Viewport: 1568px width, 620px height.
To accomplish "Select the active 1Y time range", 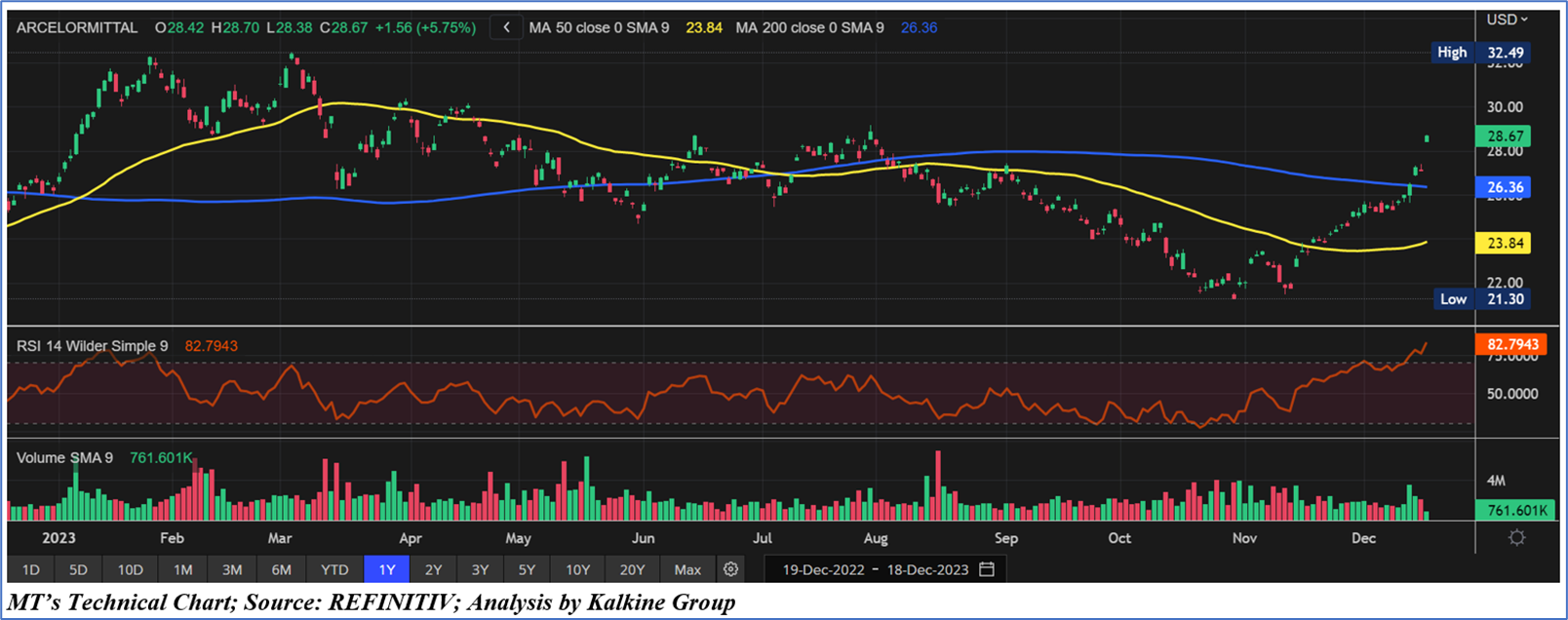I will coord(387,569).
